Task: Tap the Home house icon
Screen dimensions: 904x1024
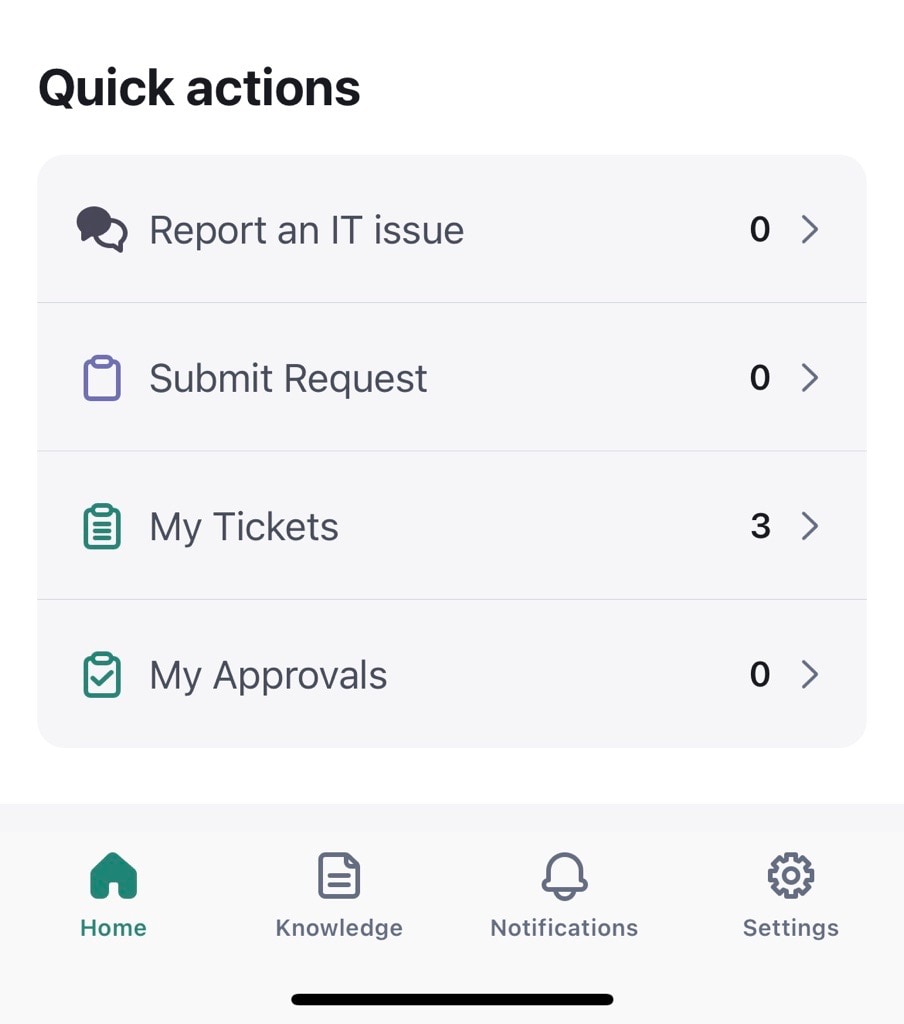Action: (x=114, y=876)
